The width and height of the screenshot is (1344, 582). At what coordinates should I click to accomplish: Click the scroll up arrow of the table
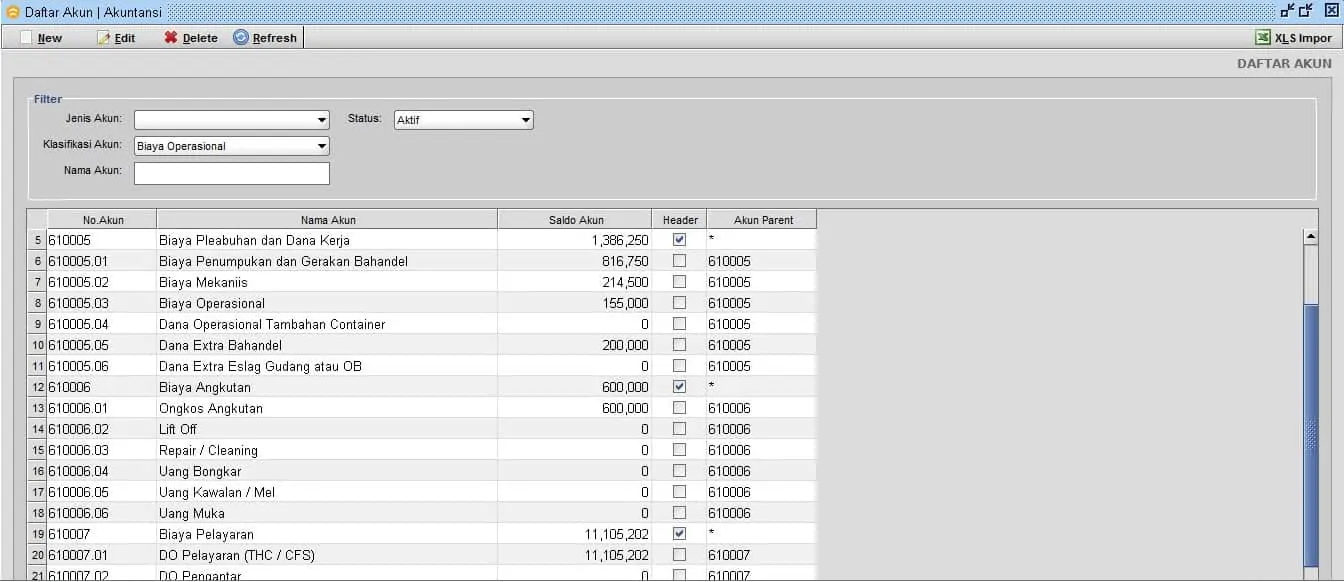tap(1311, 236)
